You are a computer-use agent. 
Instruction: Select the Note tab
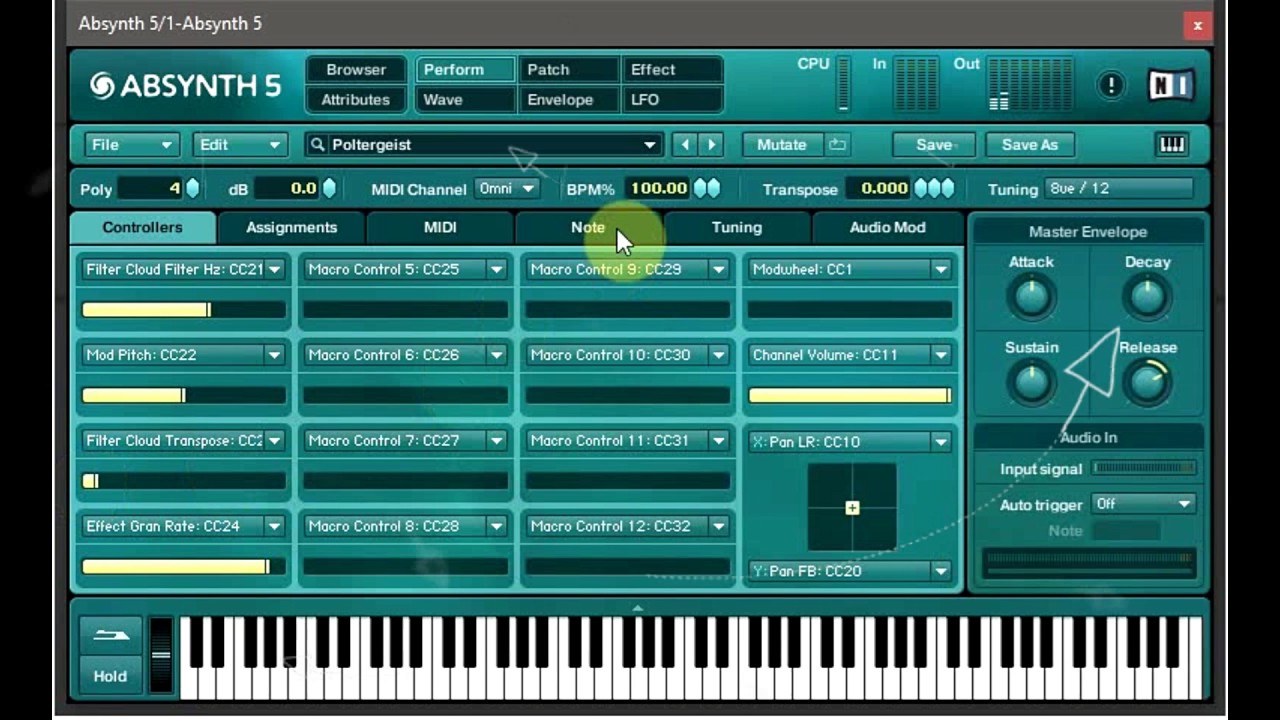coord(588,227)
